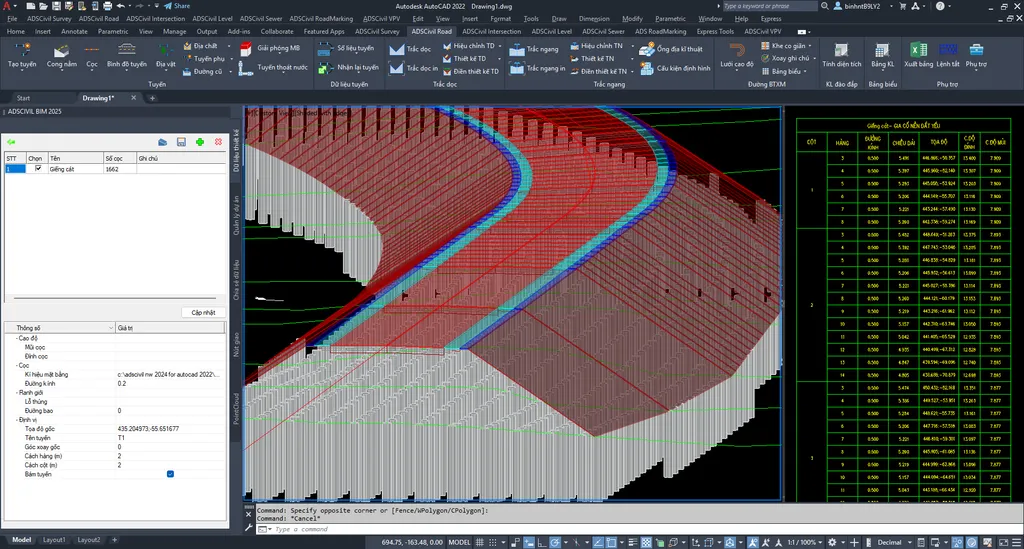
Task: Toggle grid display in status bar
Action: pos(480,542)
